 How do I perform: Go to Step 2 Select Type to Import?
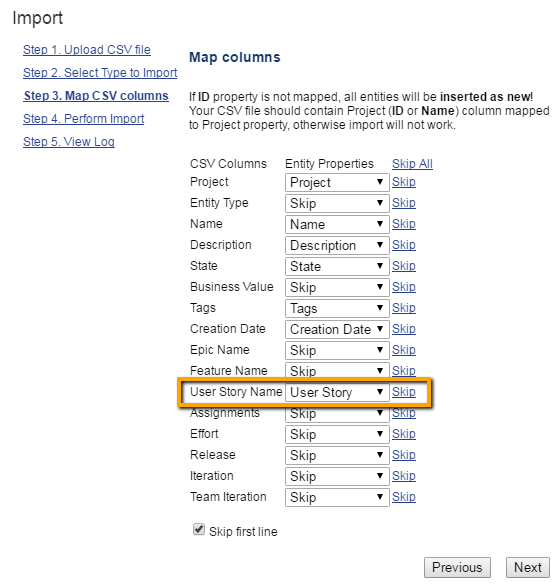tap(100, 73)
